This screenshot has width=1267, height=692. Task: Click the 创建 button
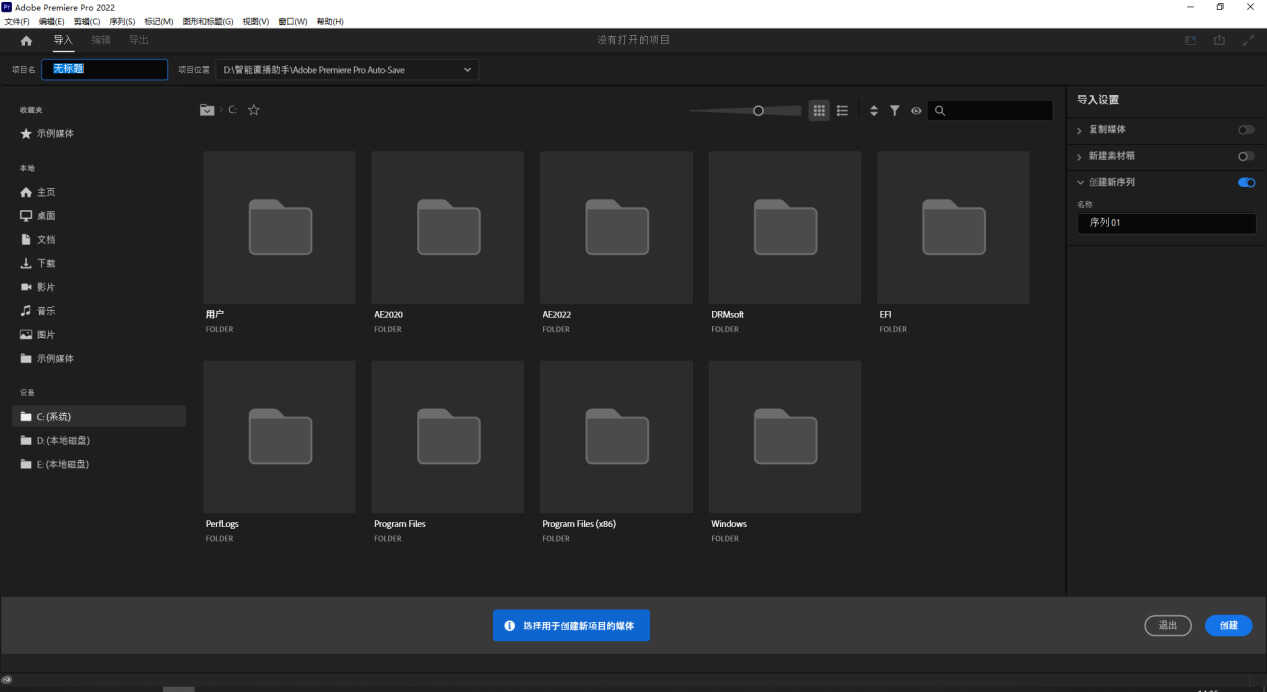pos(1228,625)
